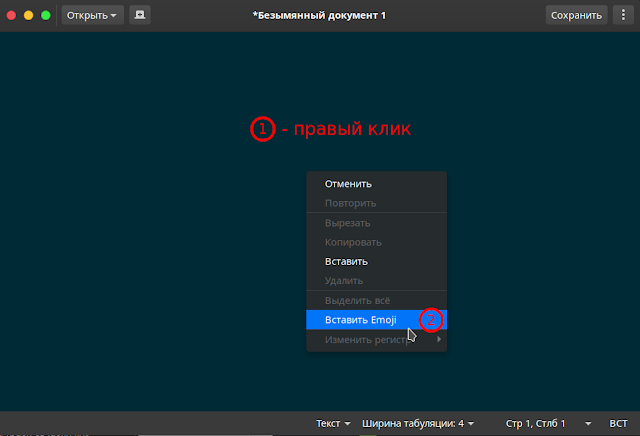640x436 pixels.
Task: Select Повторить in the context menu
Action: point(376,203)
